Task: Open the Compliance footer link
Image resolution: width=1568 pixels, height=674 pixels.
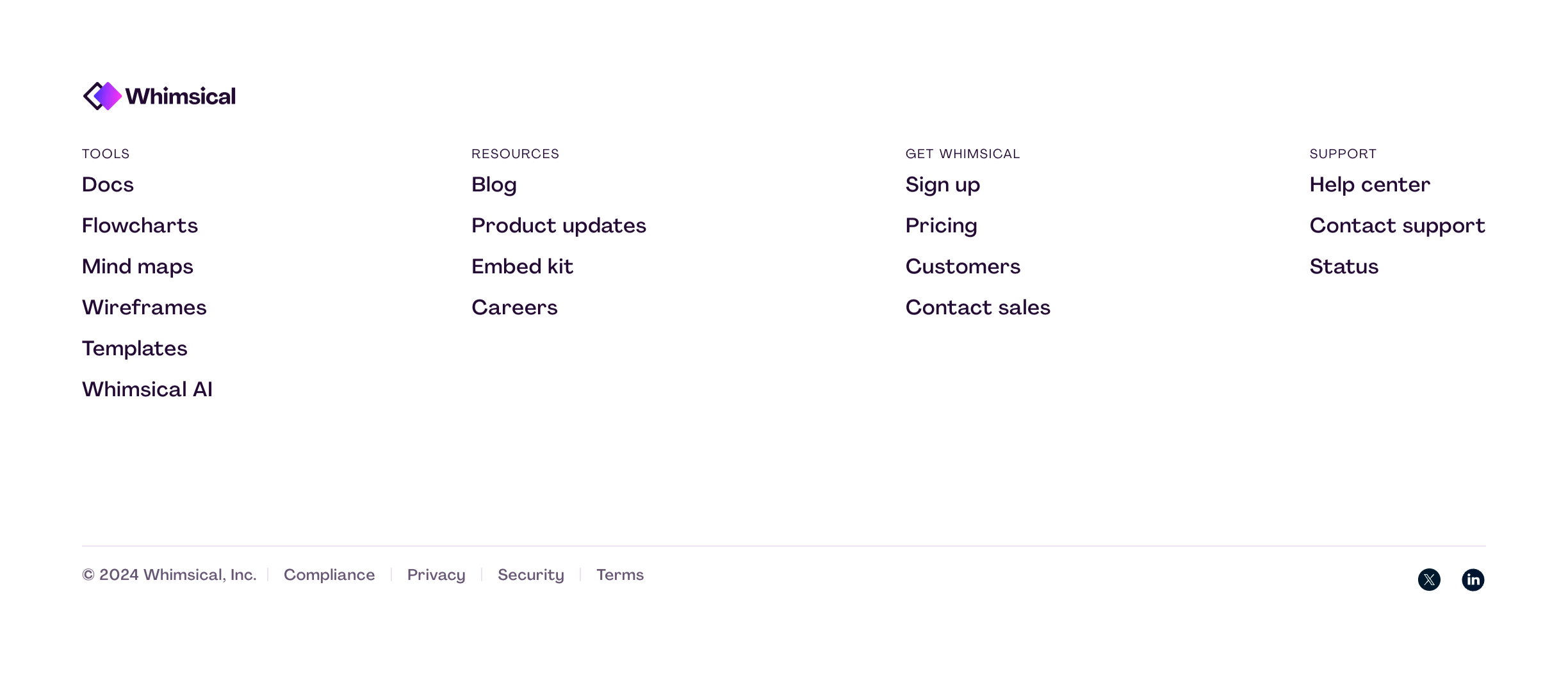Action: (329, 575)
